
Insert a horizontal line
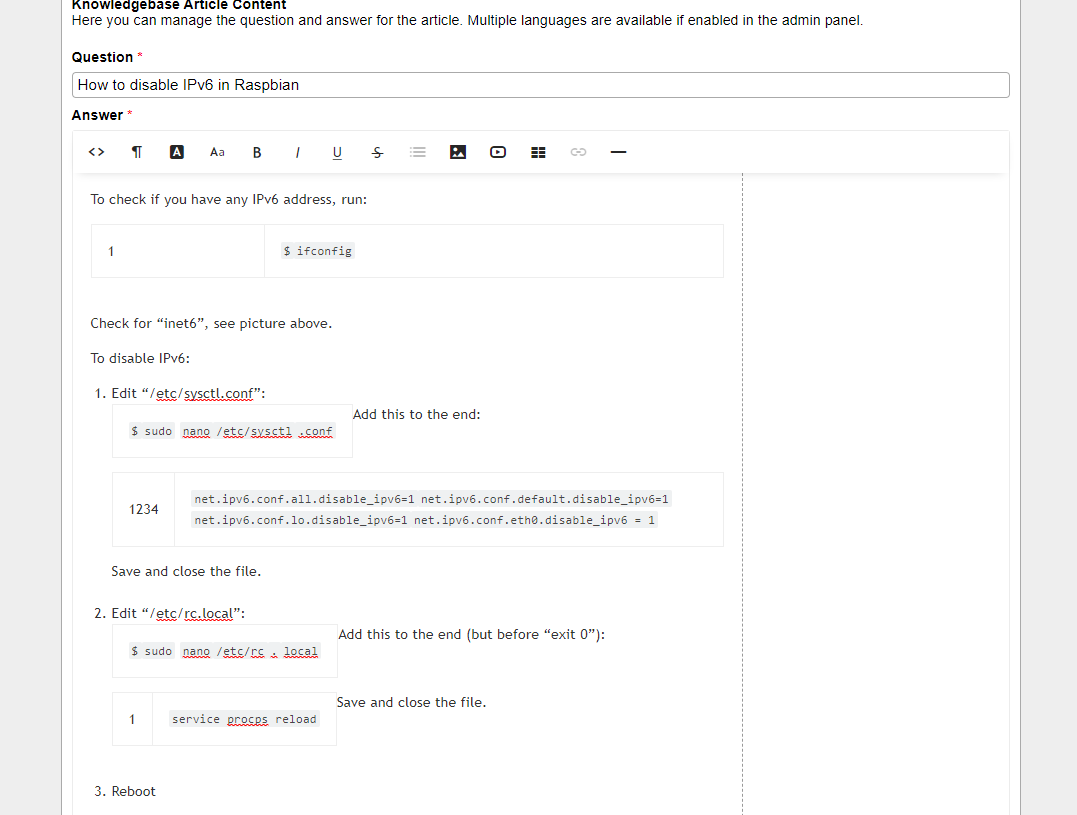tap(618, 153)
